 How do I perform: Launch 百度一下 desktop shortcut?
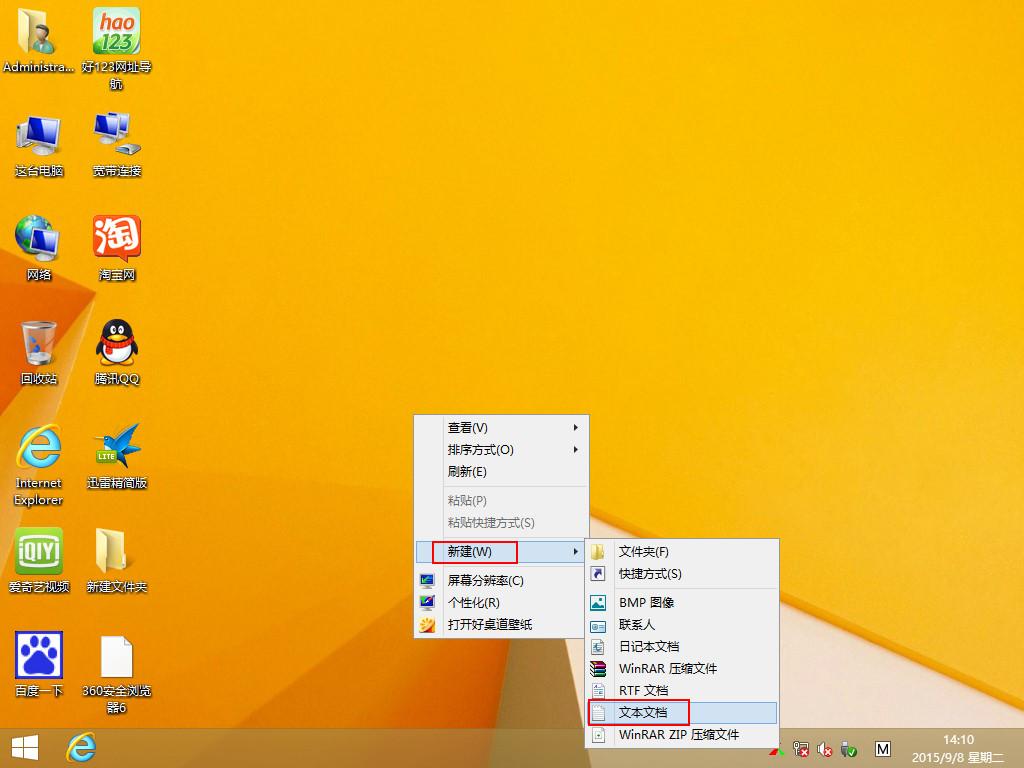[38, 655]
